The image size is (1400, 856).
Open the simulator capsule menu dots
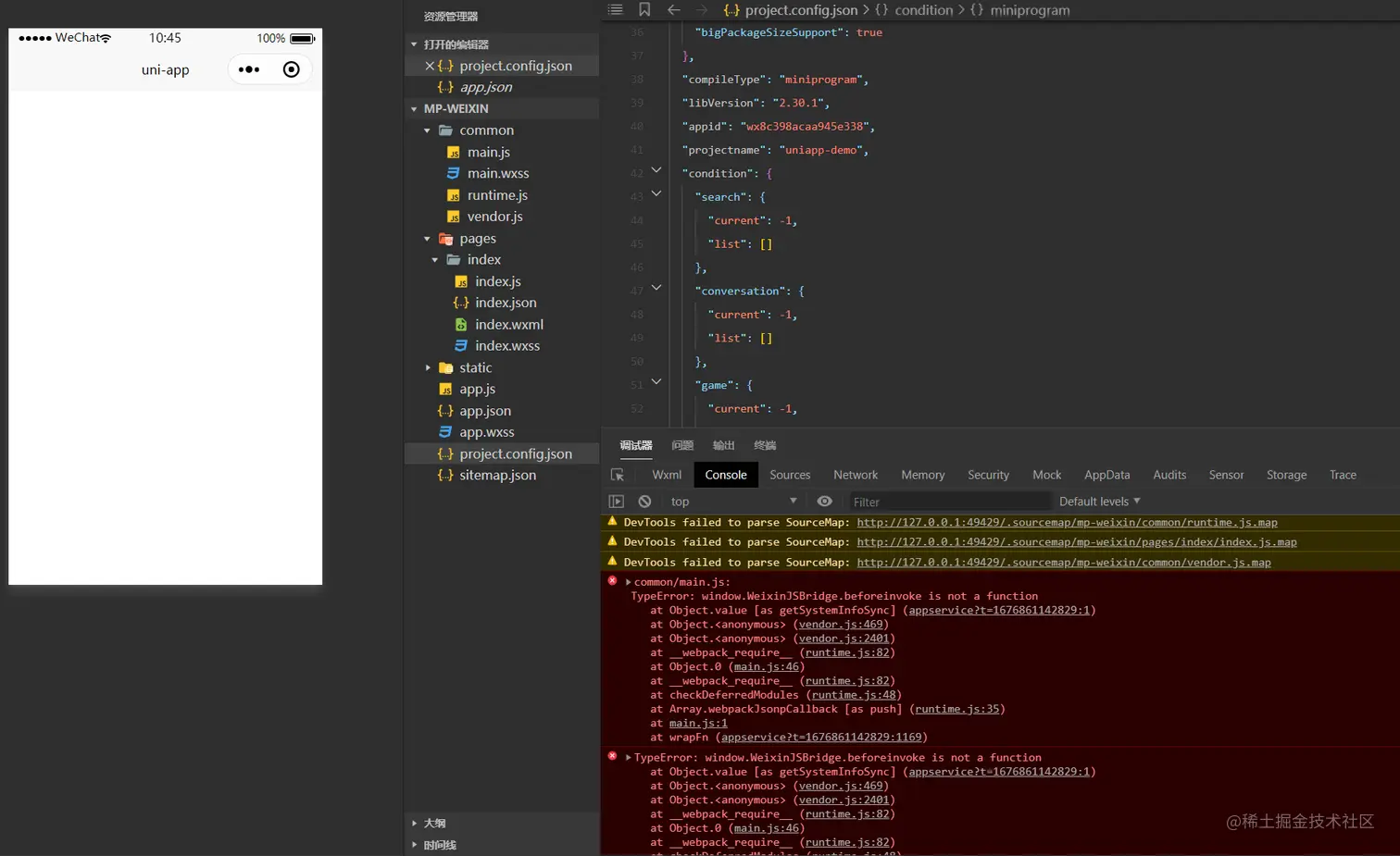coord(249,69)
